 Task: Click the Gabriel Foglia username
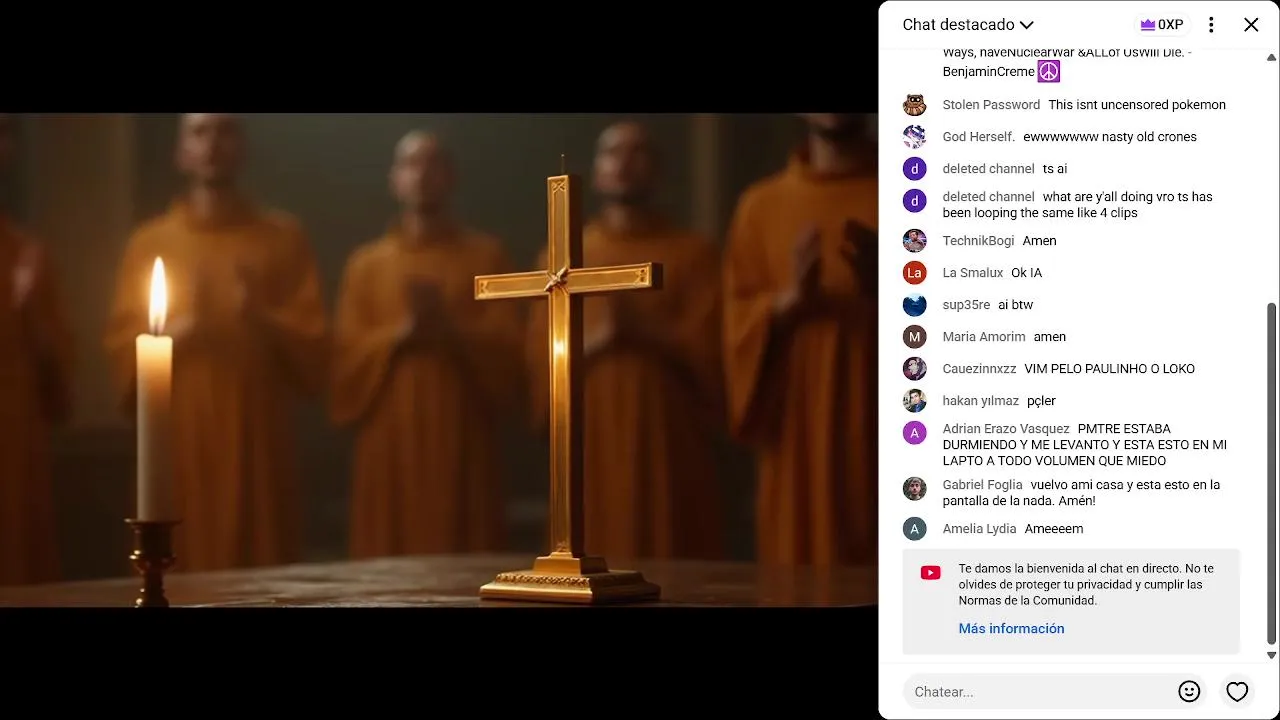click(982, 485)
